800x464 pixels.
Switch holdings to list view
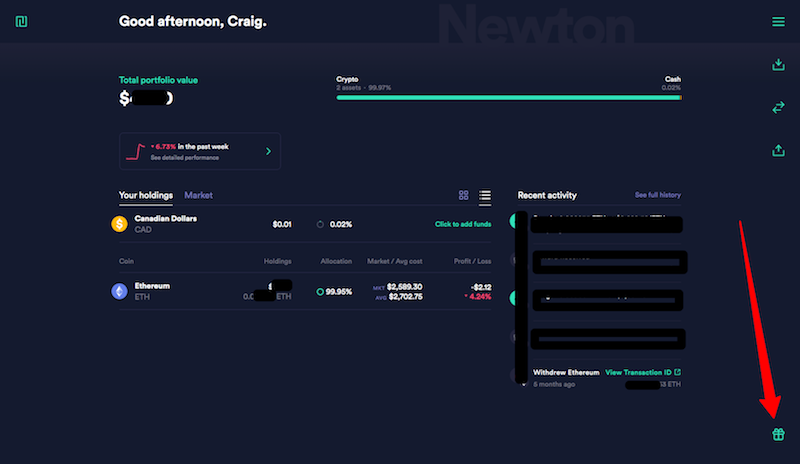click(x=485, y=195)
